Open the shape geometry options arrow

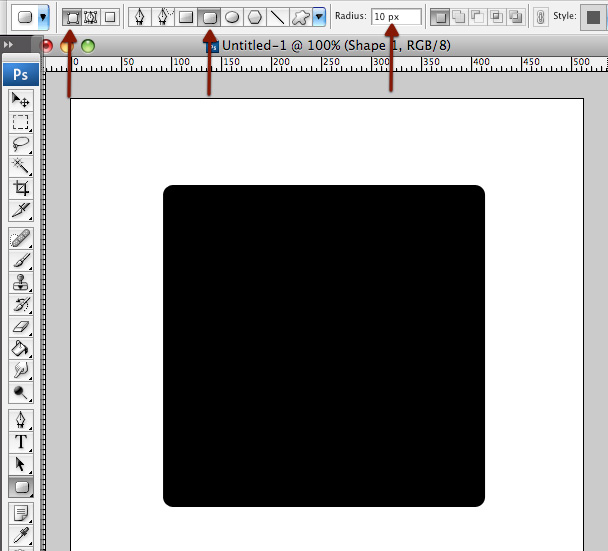[319, 17]
